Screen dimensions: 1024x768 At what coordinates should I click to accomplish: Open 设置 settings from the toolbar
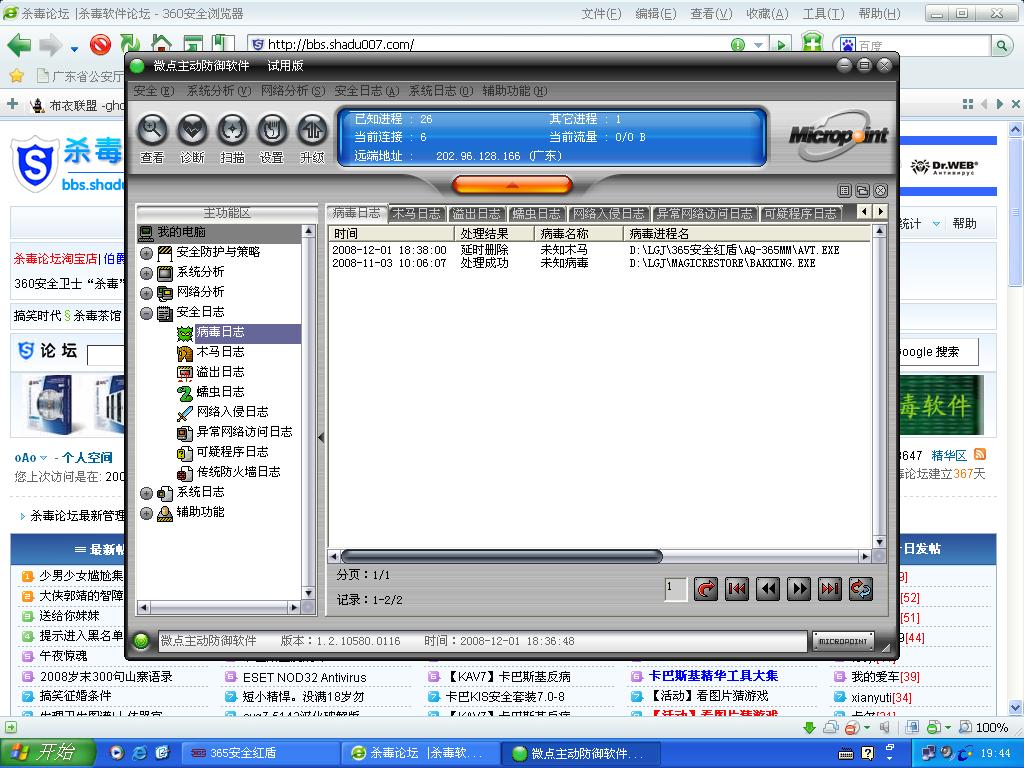point(272,131)
